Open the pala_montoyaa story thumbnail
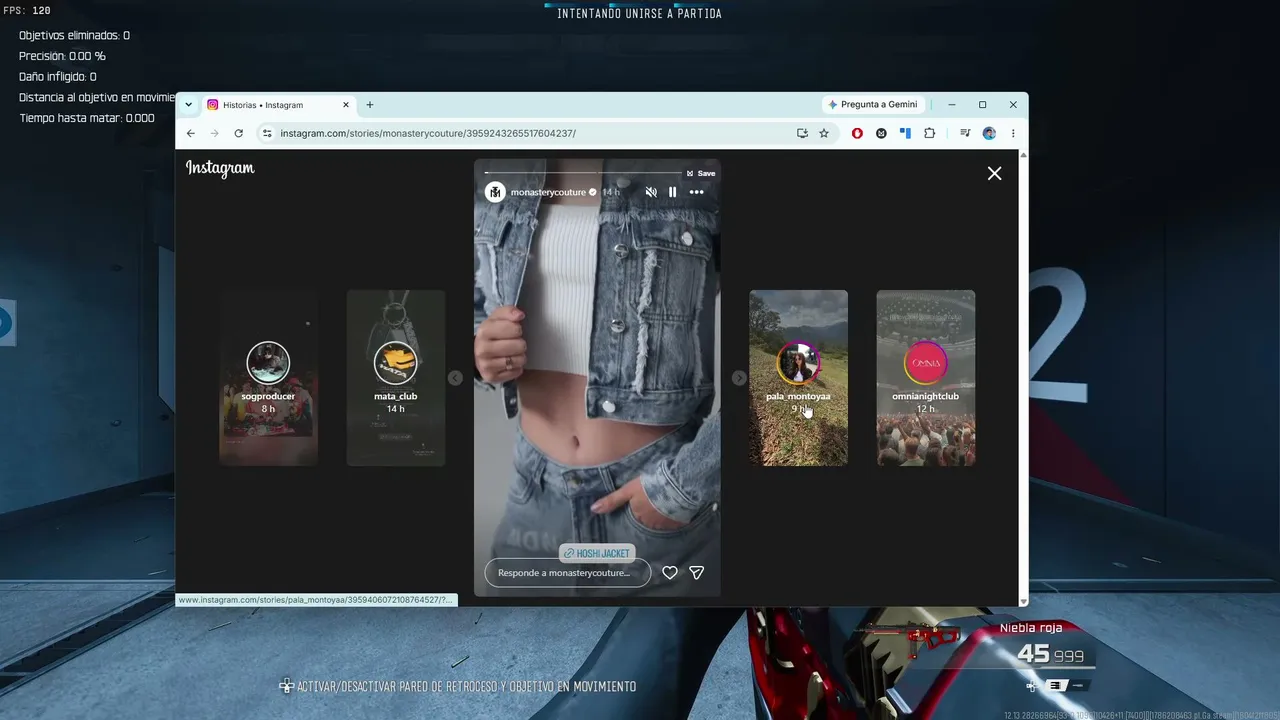 point(798,378)
